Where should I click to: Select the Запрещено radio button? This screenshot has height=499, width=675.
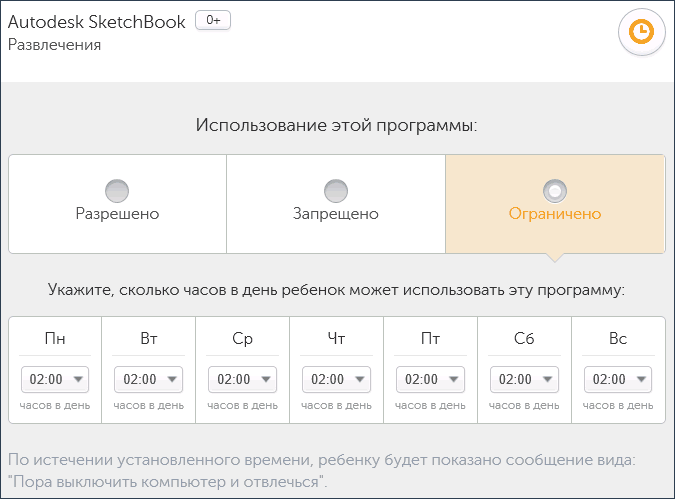click(x=336, y=190)
